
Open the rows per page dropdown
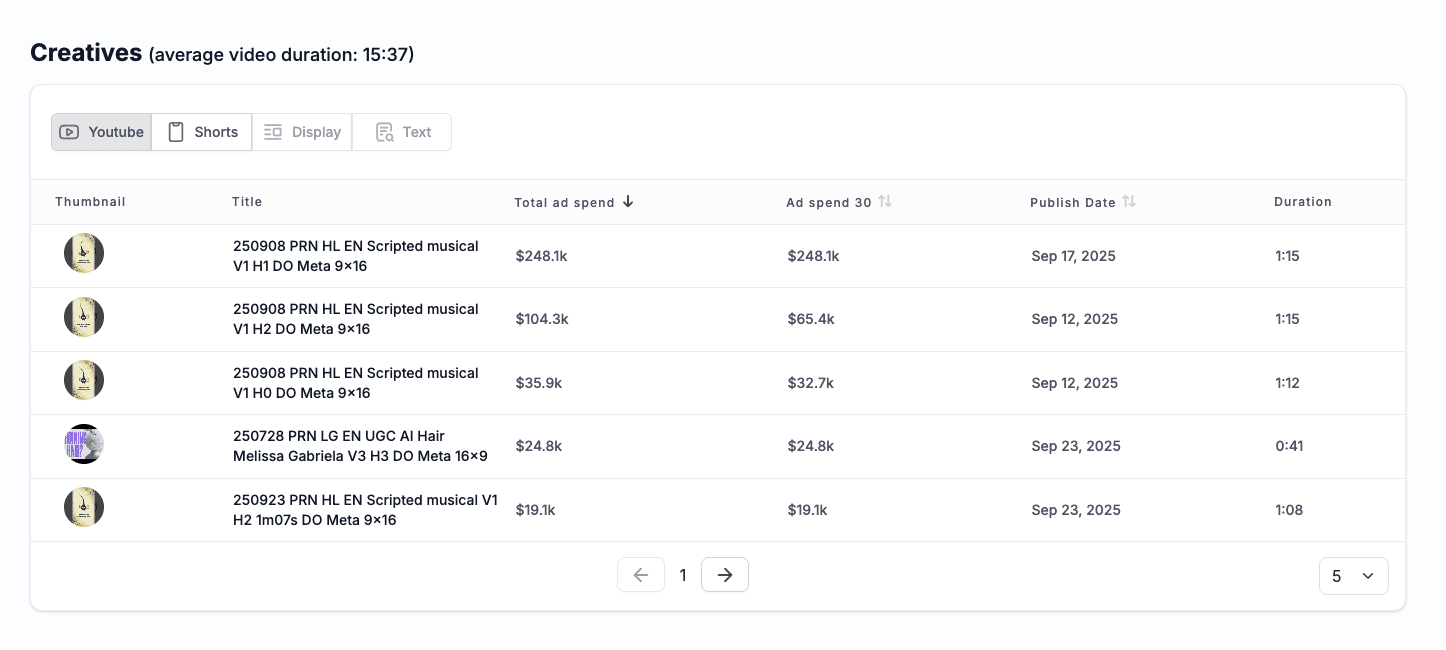1353,576
